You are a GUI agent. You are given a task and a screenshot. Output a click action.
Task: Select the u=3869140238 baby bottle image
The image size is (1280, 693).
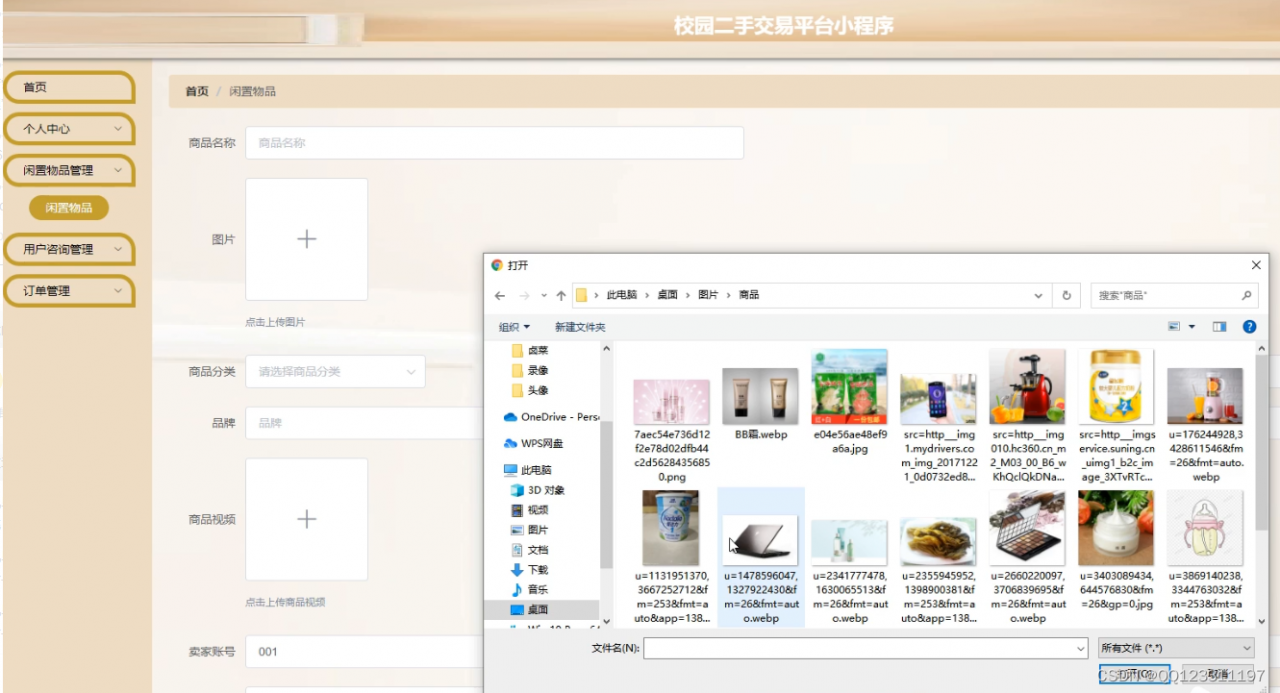[1205, 557]
